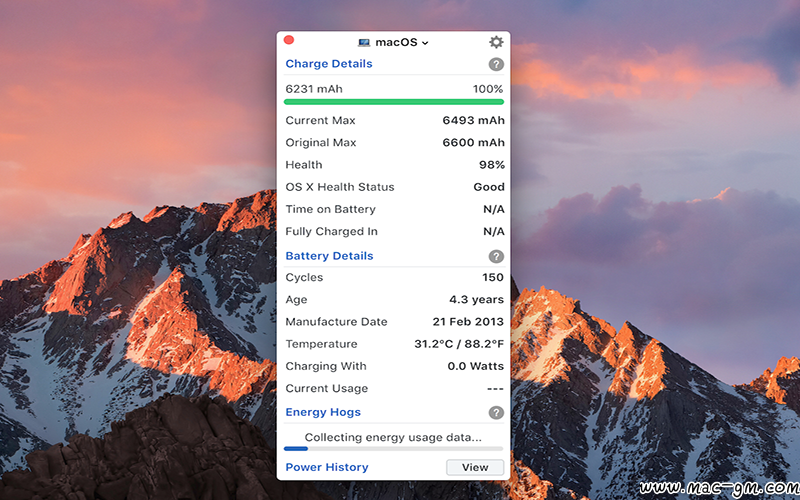Open the settings gear icon

click(x=496, y=42)
